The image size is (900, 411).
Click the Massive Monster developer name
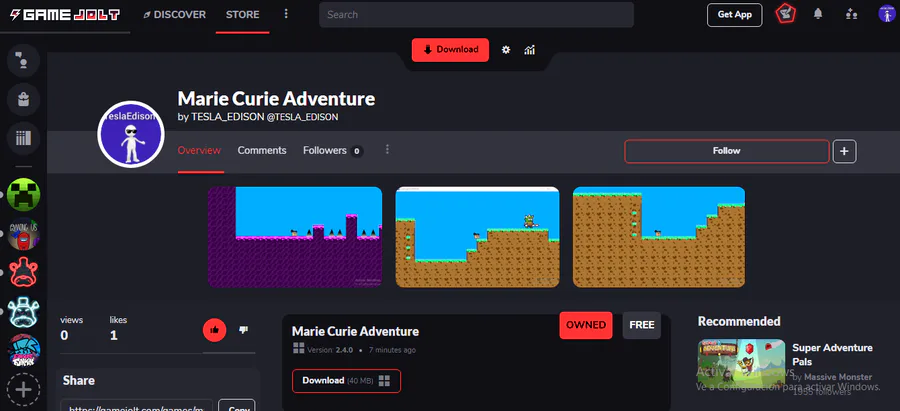tap(837, 377)
